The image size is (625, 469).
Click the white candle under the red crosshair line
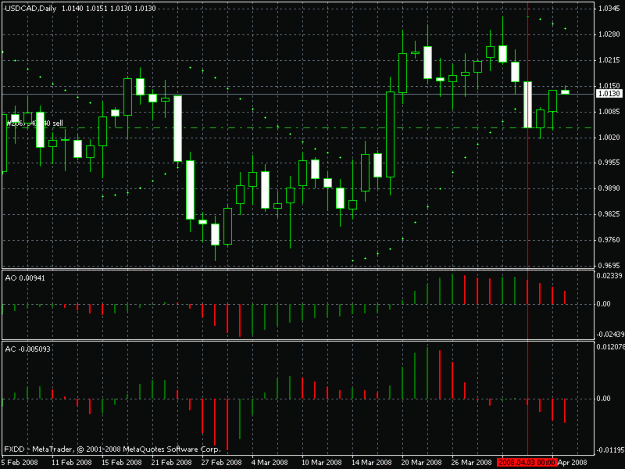[x=528, y=104]
